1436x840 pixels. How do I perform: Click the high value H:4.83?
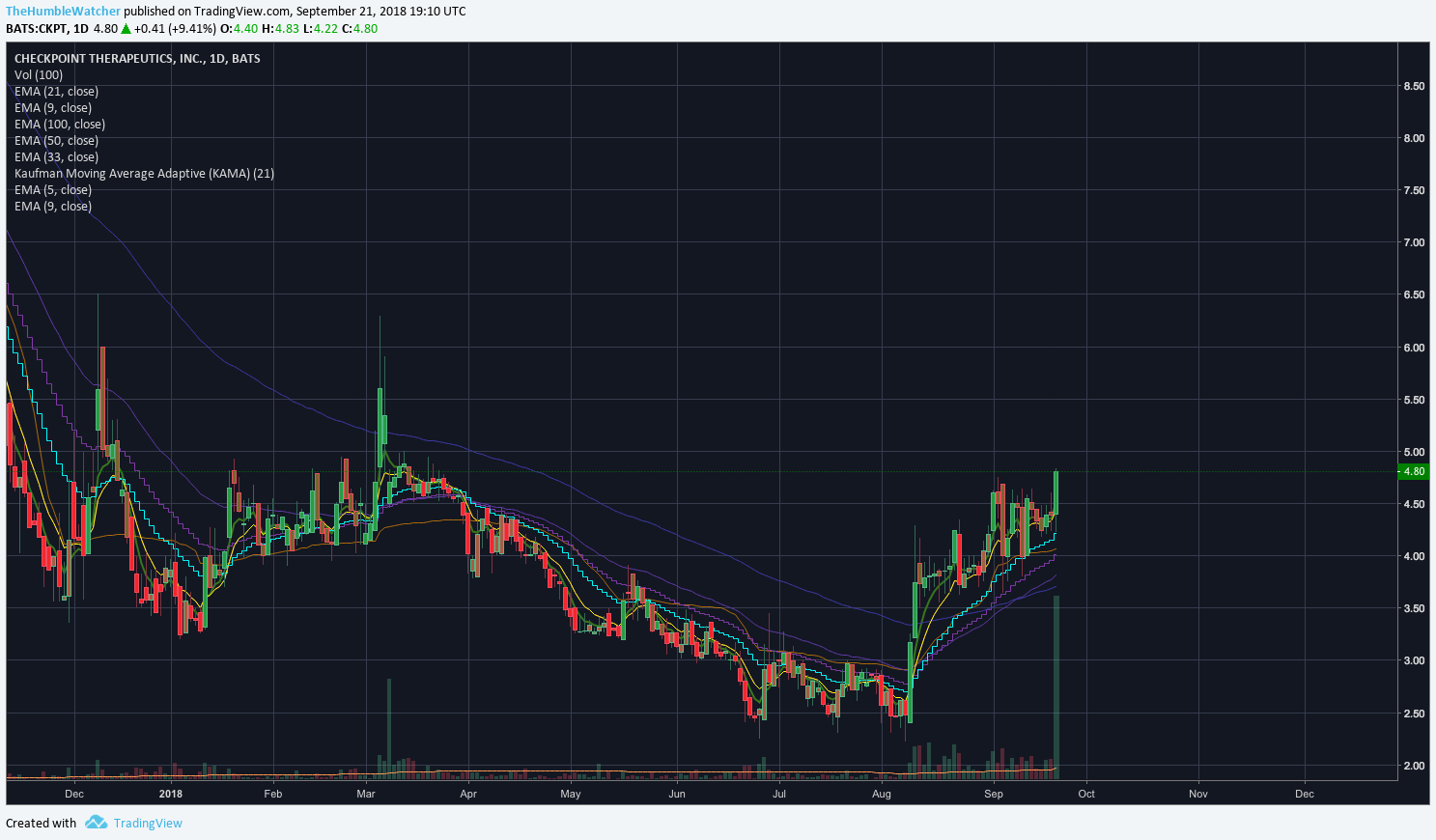280,28
